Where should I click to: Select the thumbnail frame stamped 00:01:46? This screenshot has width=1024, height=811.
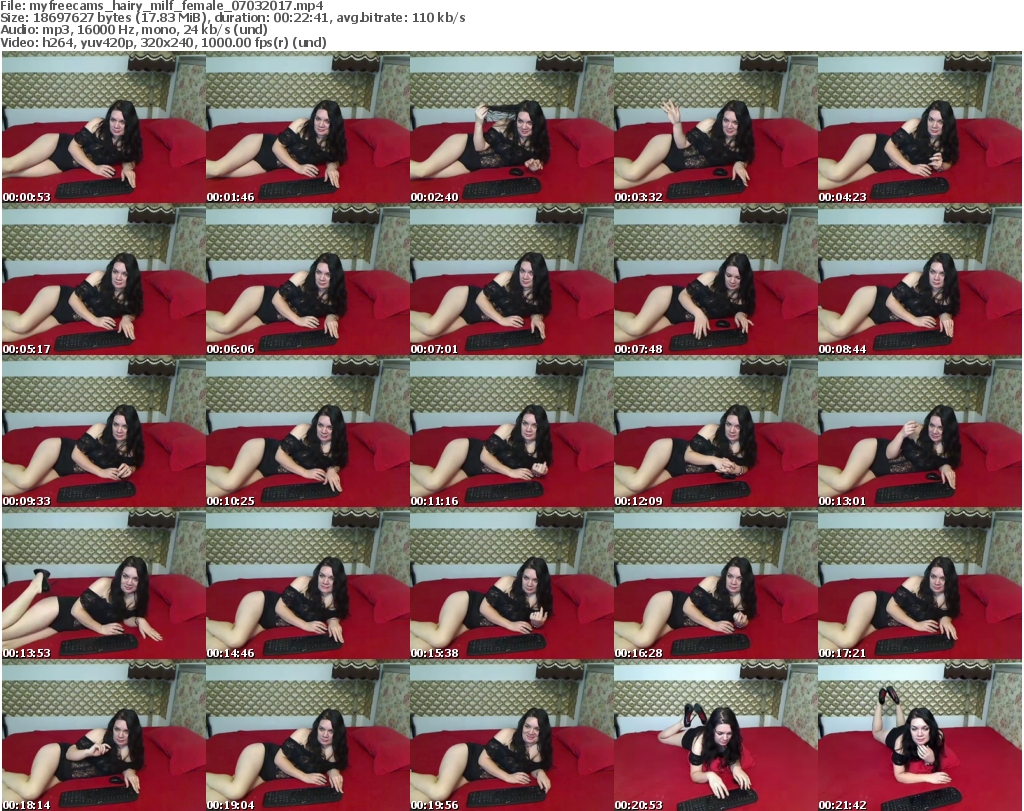click(x=308, y=127)
